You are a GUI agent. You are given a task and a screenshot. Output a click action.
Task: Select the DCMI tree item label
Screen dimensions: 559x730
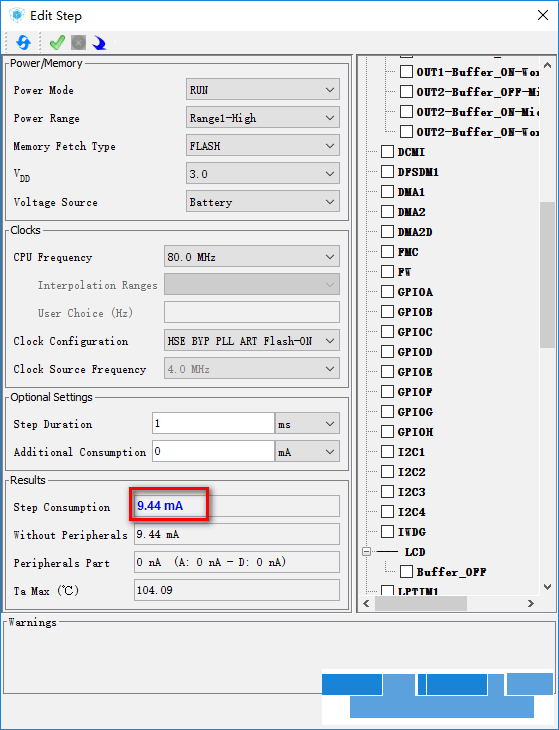[411, 152]
